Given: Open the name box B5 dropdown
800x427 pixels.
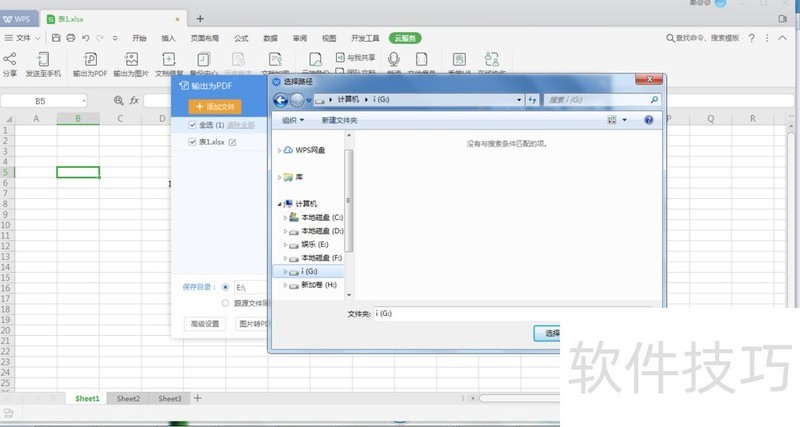Looking at the screenshot, I should 84,101.
